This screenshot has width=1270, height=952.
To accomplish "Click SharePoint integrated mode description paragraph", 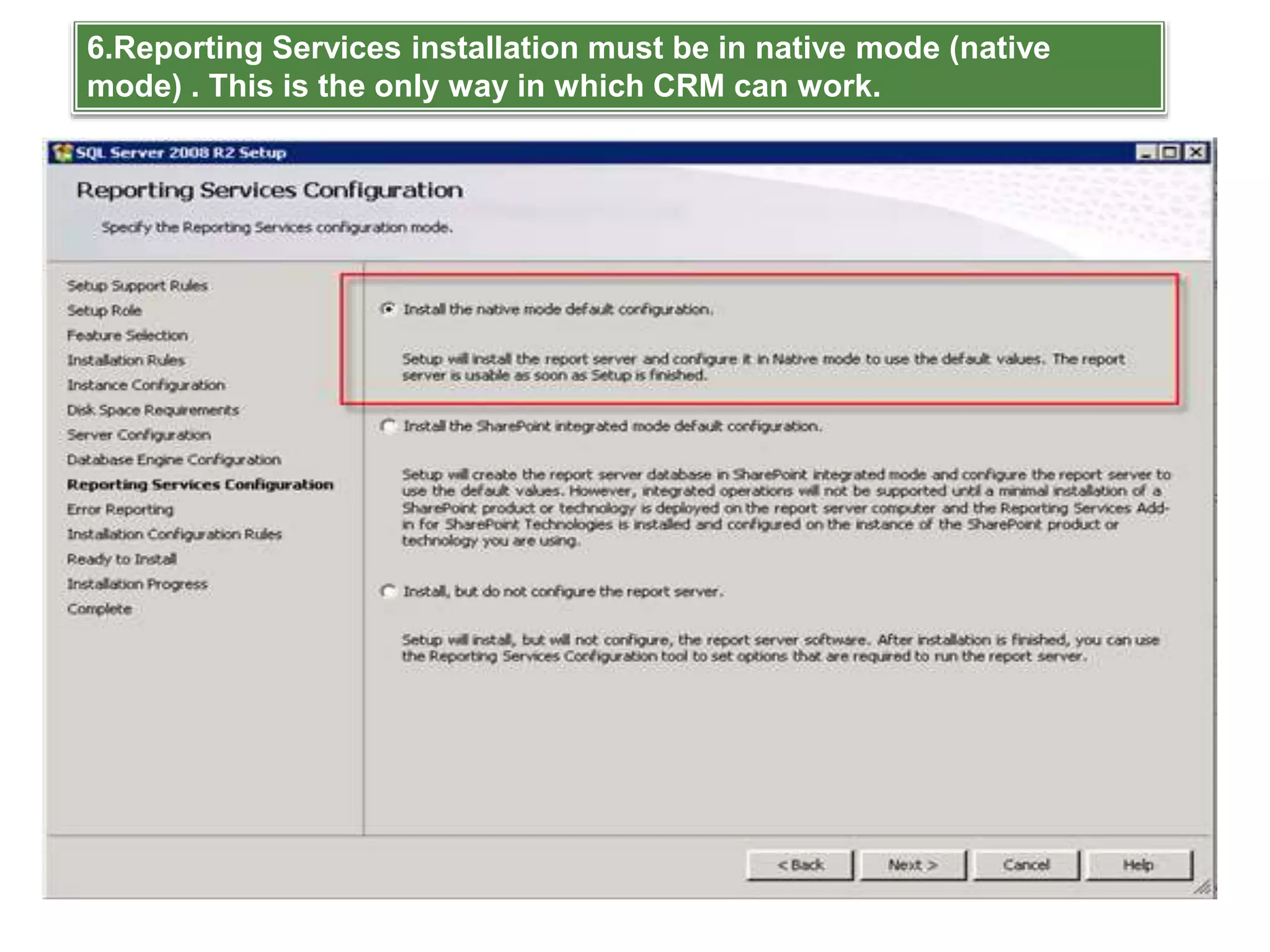I will tap(786, 508).
